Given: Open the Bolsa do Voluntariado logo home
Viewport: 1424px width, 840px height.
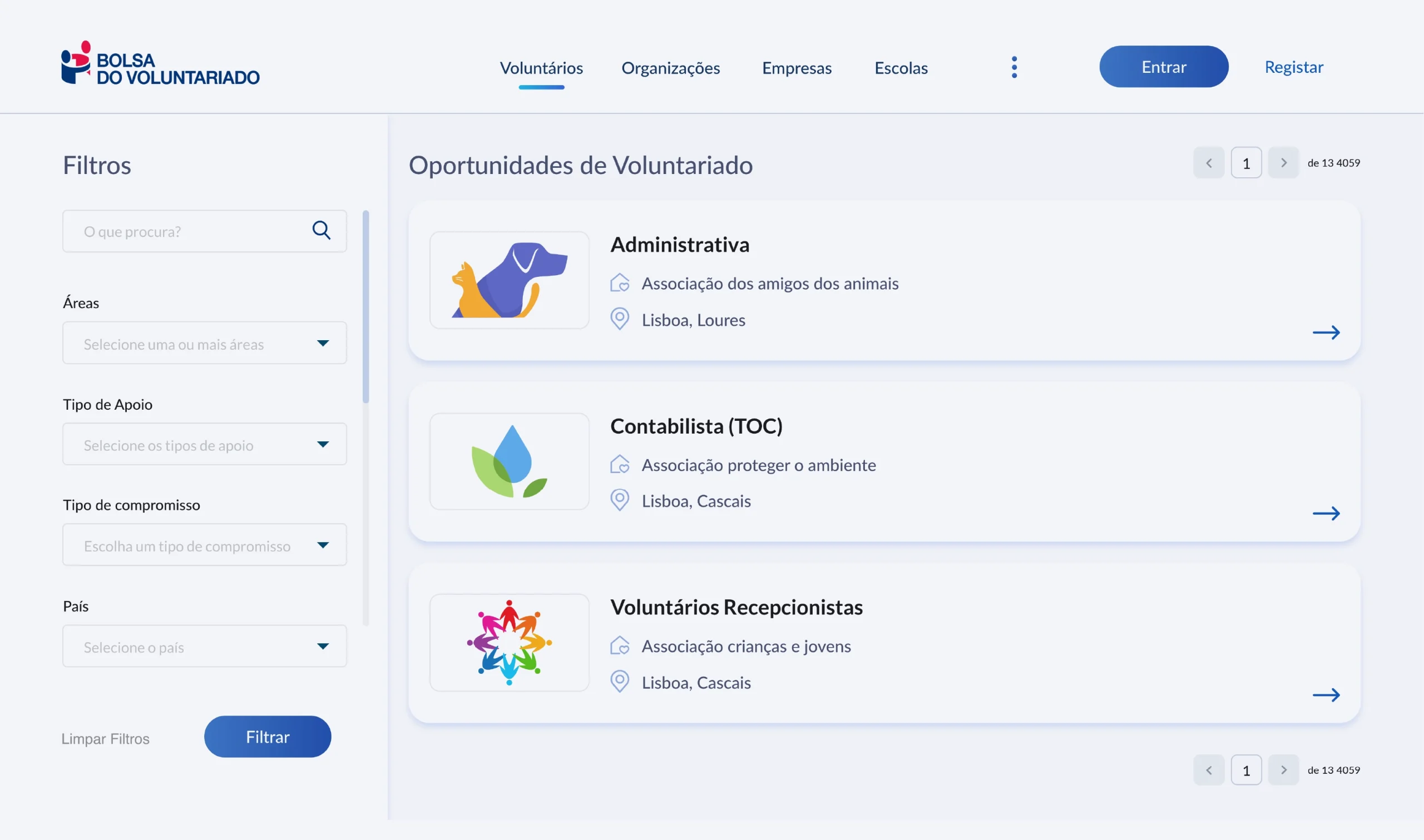Looking at the screenshot, I should click(x=160, y=63).
